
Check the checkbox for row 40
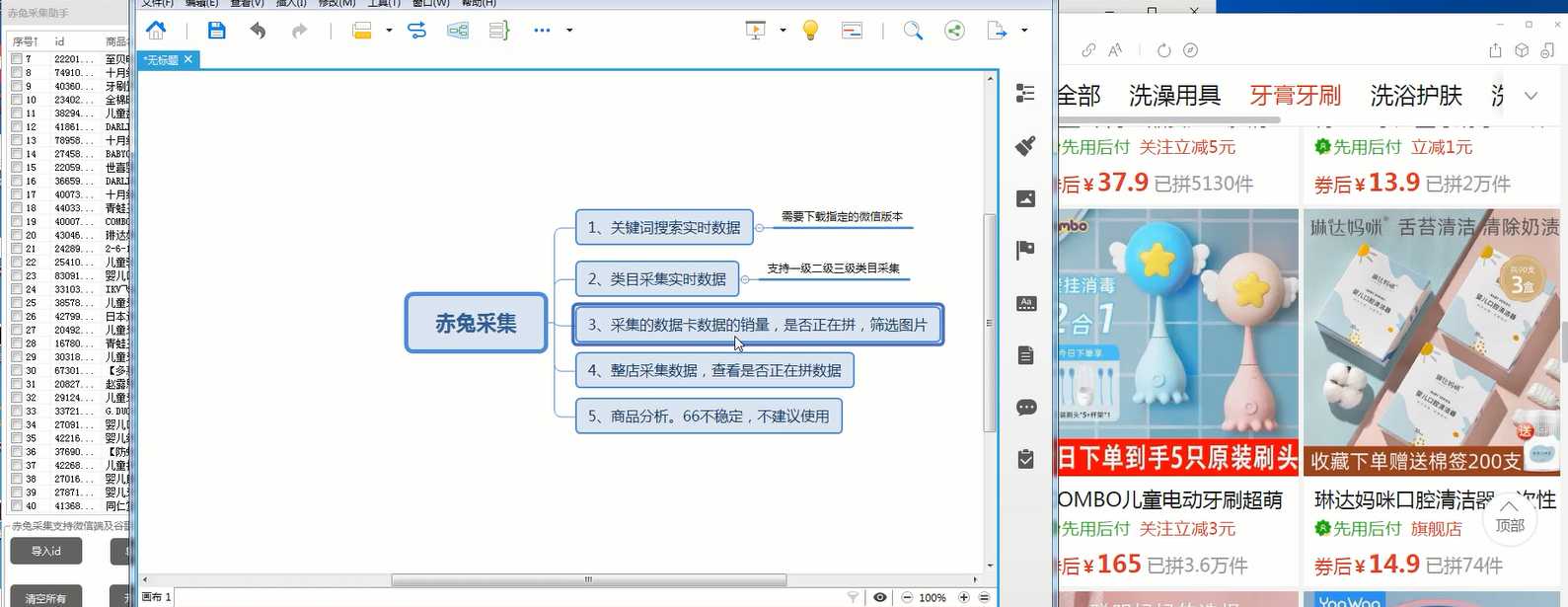point(17,506)
